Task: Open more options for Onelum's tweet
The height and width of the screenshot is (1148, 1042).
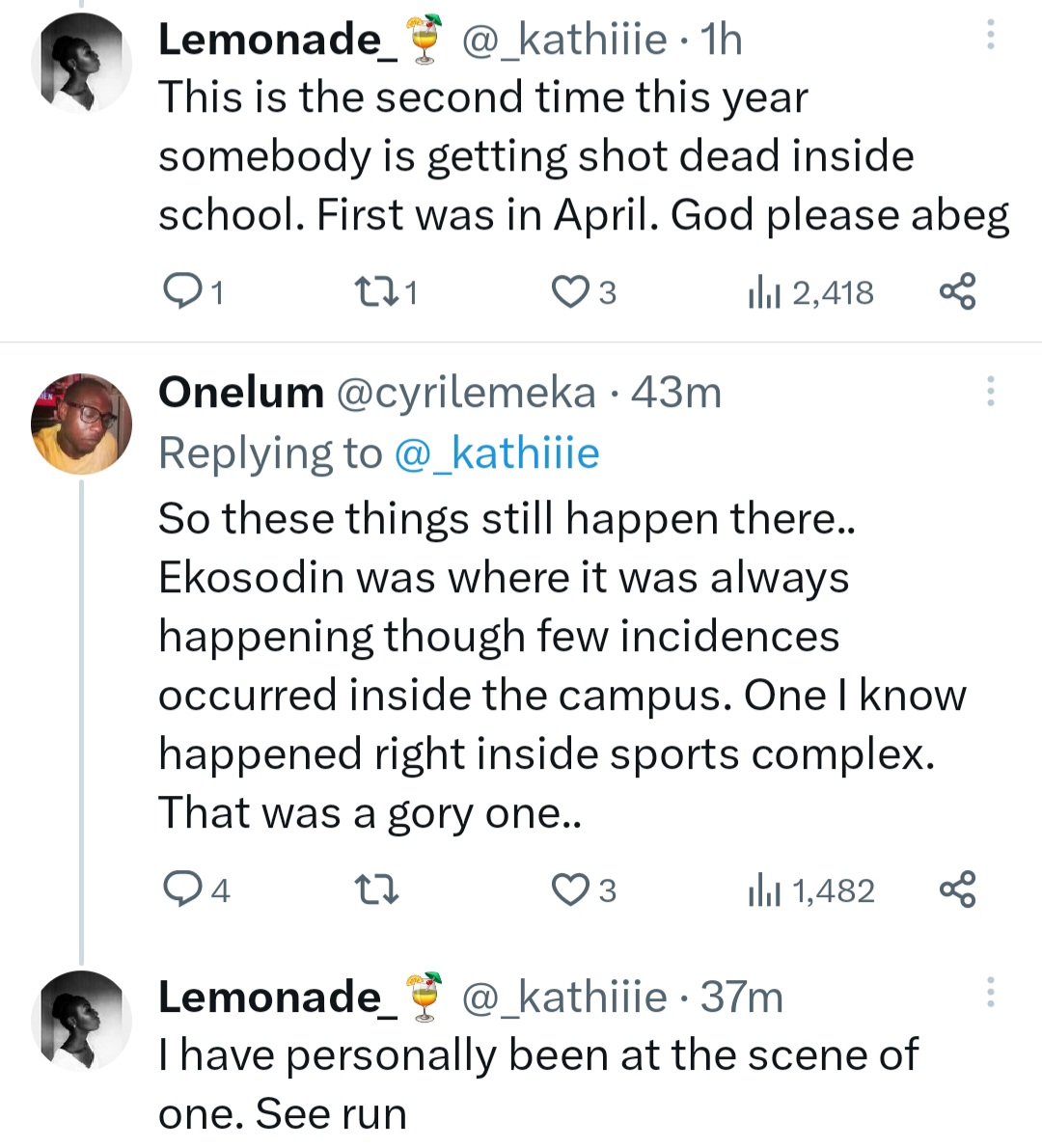Action: point(989,391)
